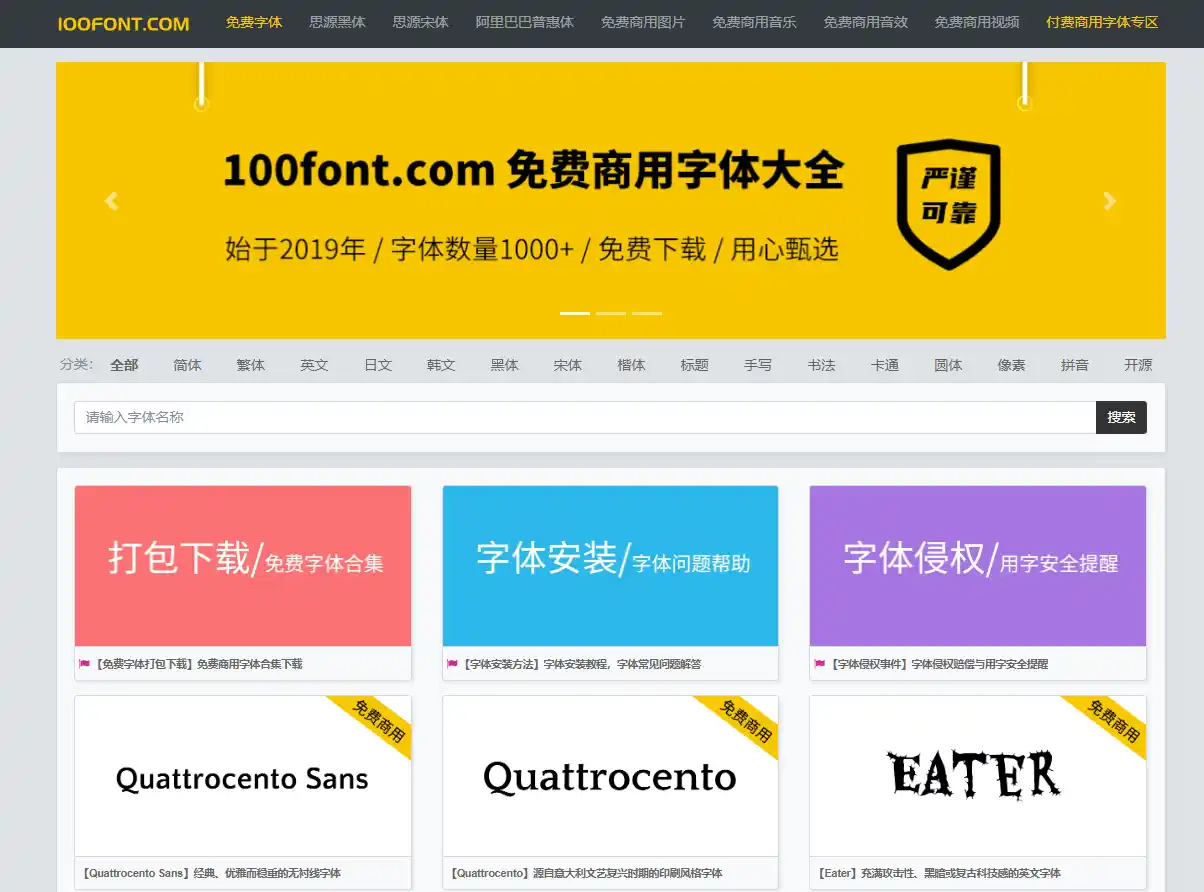The height and width of the screenshot is (892, 1204).
Task: Open the 思源黑体 nav item
Action: click(338, 22)
